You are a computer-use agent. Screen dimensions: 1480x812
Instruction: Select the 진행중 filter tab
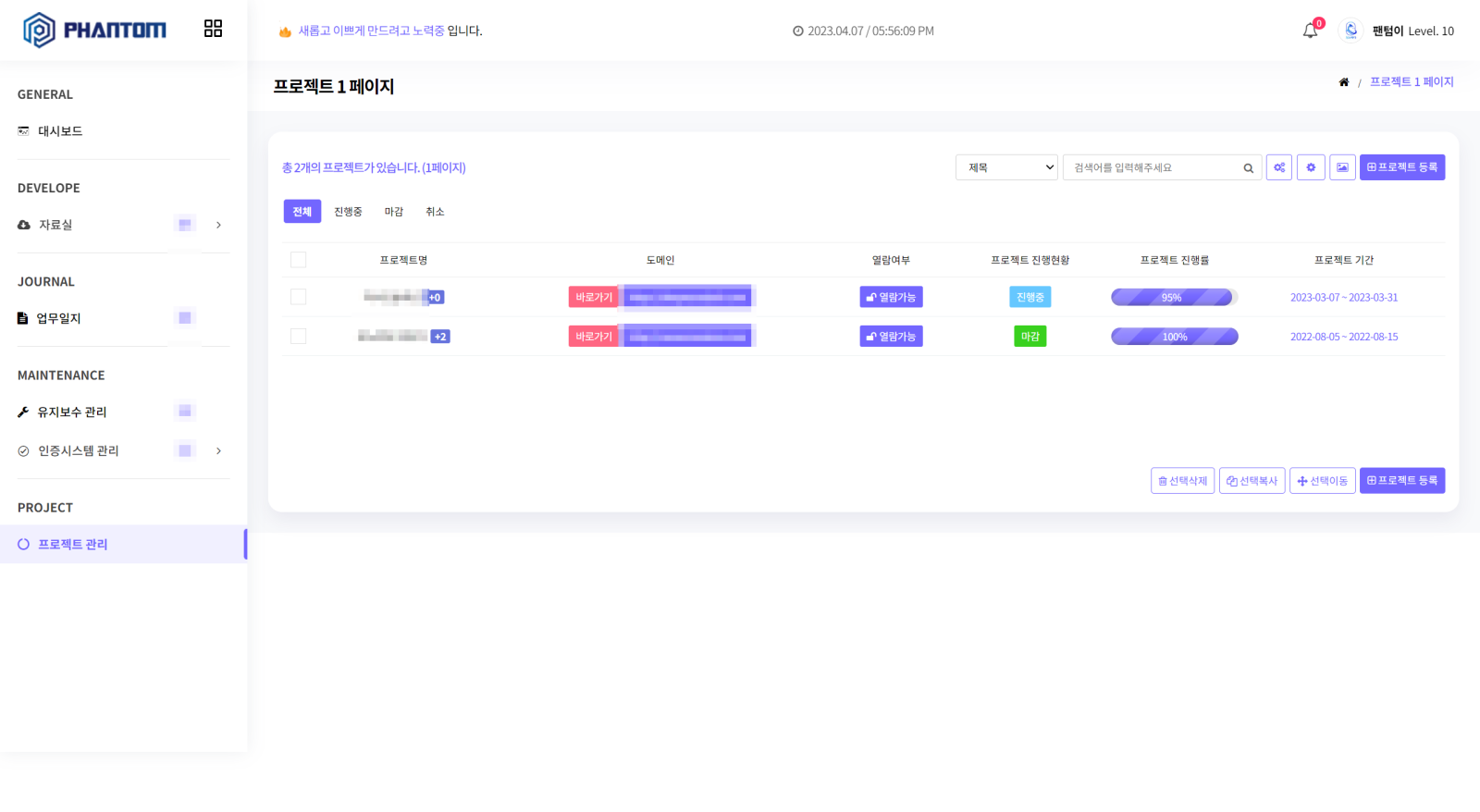pos(348,212)
